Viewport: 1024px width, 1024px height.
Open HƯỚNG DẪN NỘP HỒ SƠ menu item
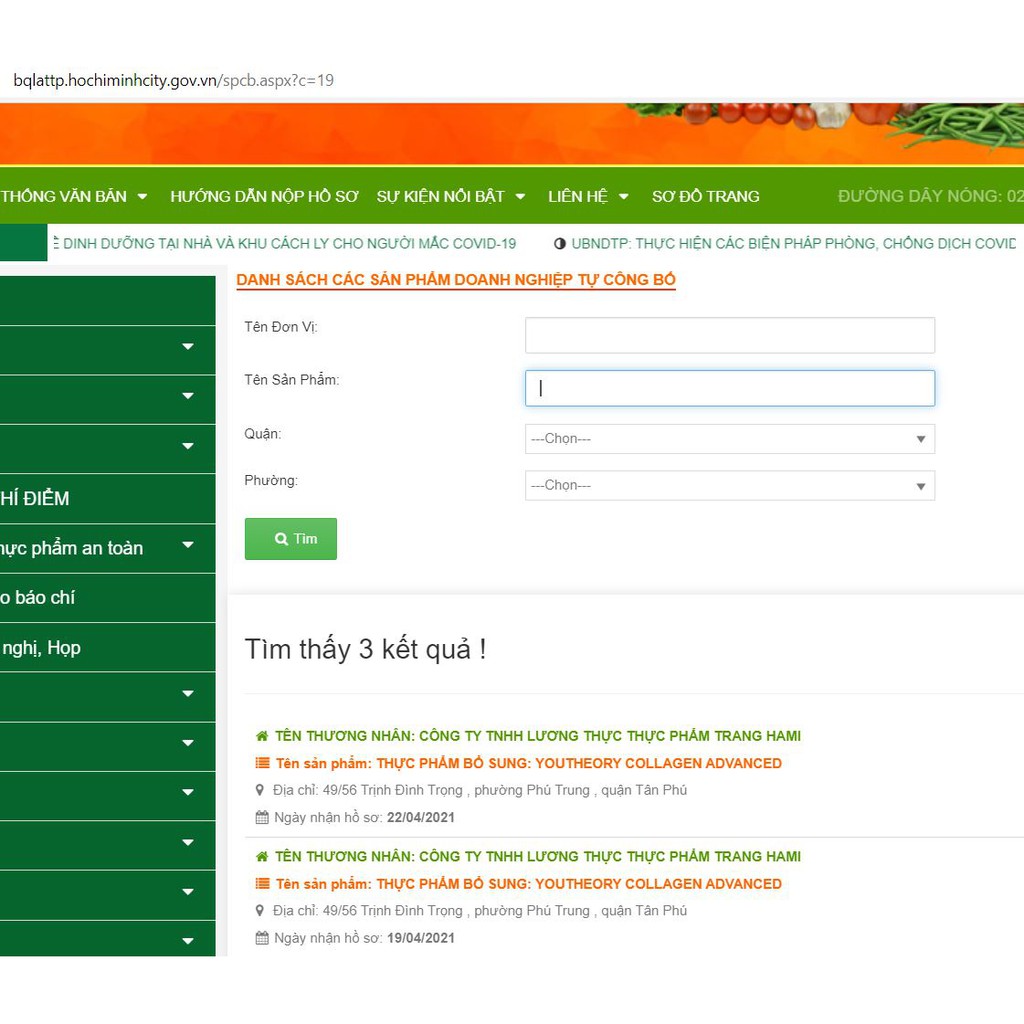point(264,197)
